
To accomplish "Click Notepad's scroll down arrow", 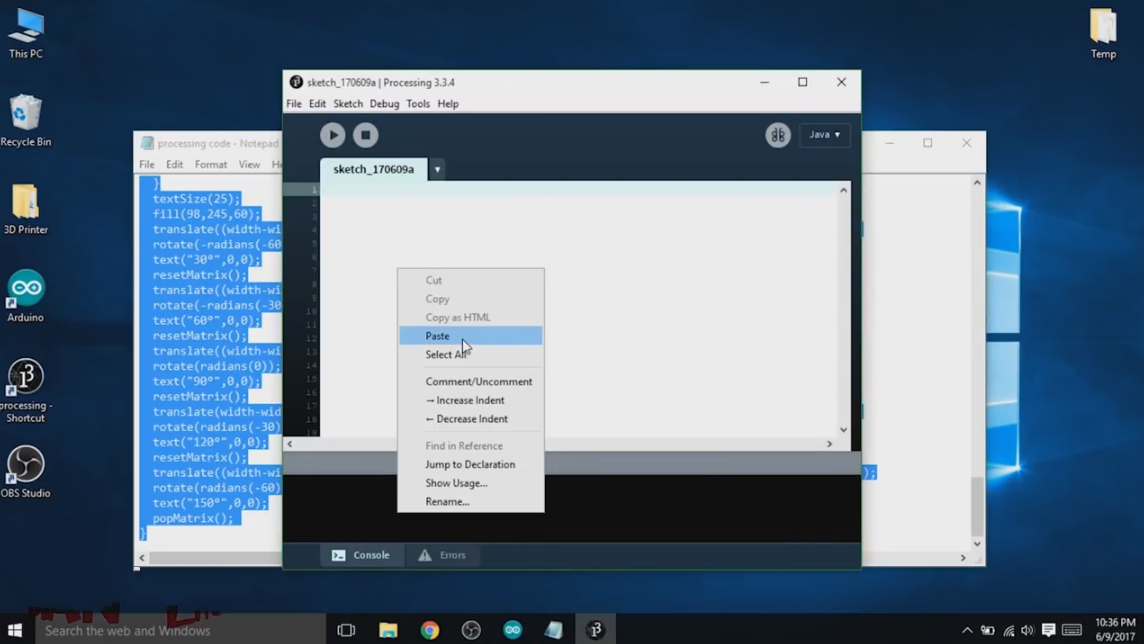I will pyautogui.click(x=978, y=544).
